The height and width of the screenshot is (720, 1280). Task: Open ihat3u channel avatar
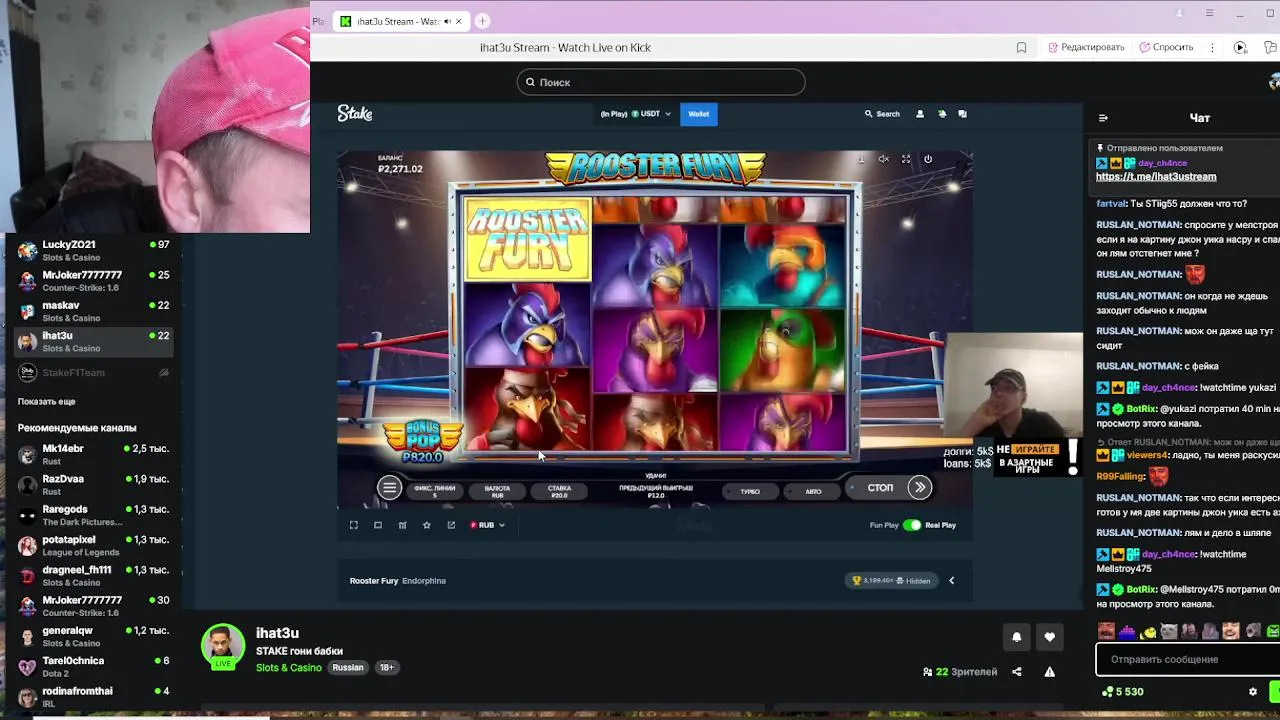pos(223,646)
